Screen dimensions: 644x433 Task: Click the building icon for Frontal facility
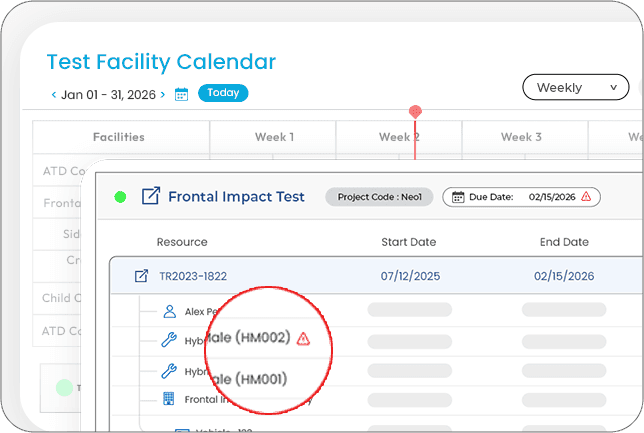tap(169, 398)
